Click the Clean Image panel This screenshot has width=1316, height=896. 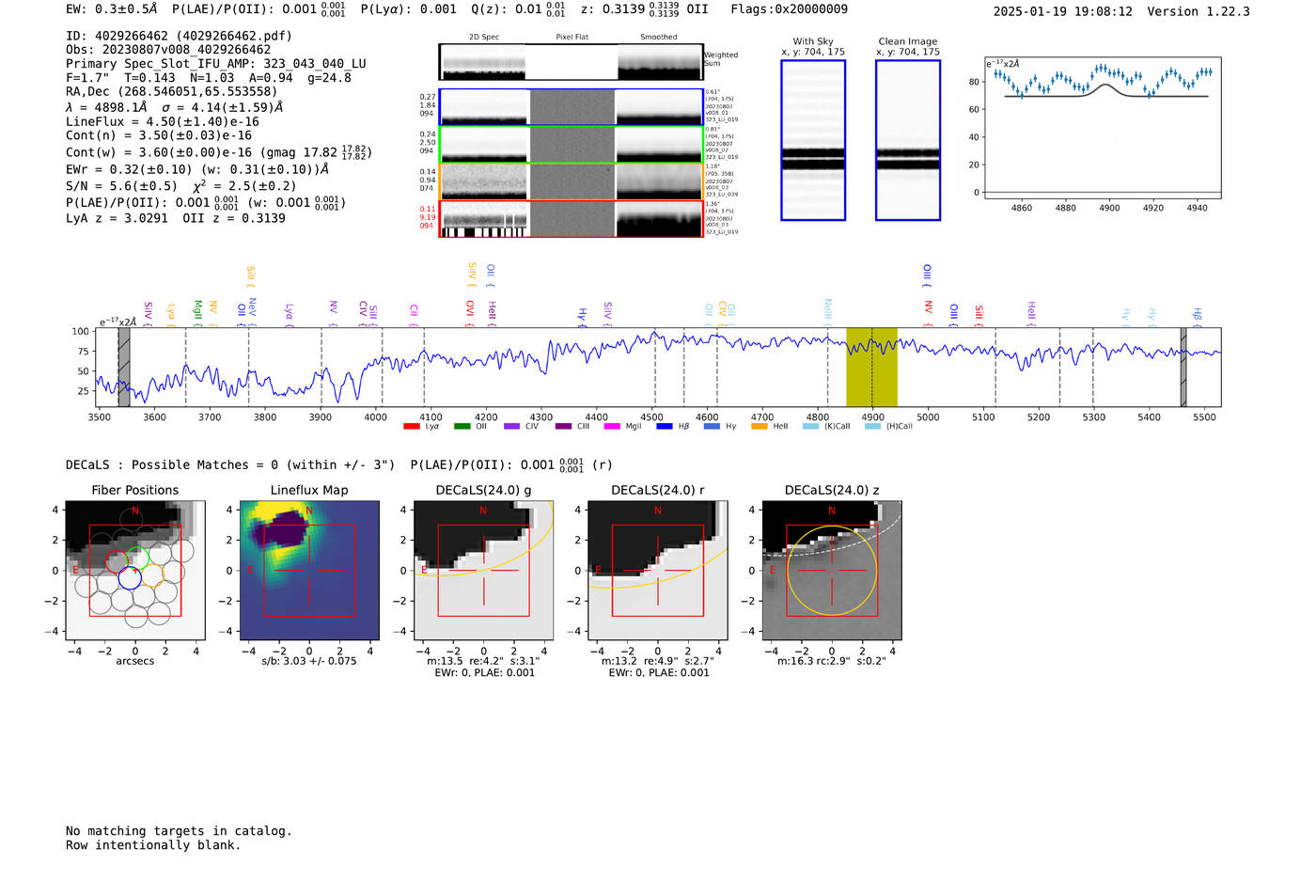tap(908, 140)
